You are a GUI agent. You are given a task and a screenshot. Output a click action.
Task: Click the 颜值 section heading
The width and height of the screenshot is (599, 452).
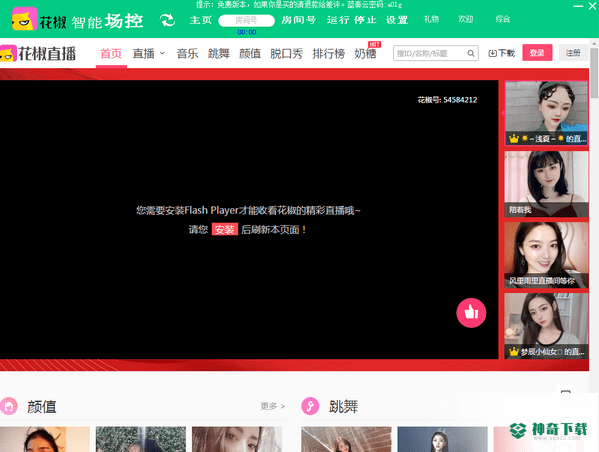pyautogui.click(x=42, y=407)
